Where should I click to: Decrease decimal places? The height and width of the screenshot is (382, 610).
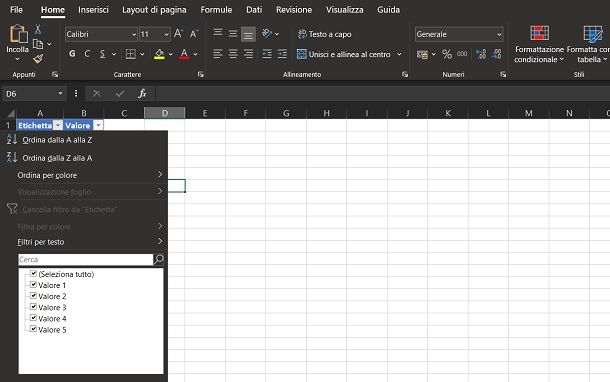497,54
